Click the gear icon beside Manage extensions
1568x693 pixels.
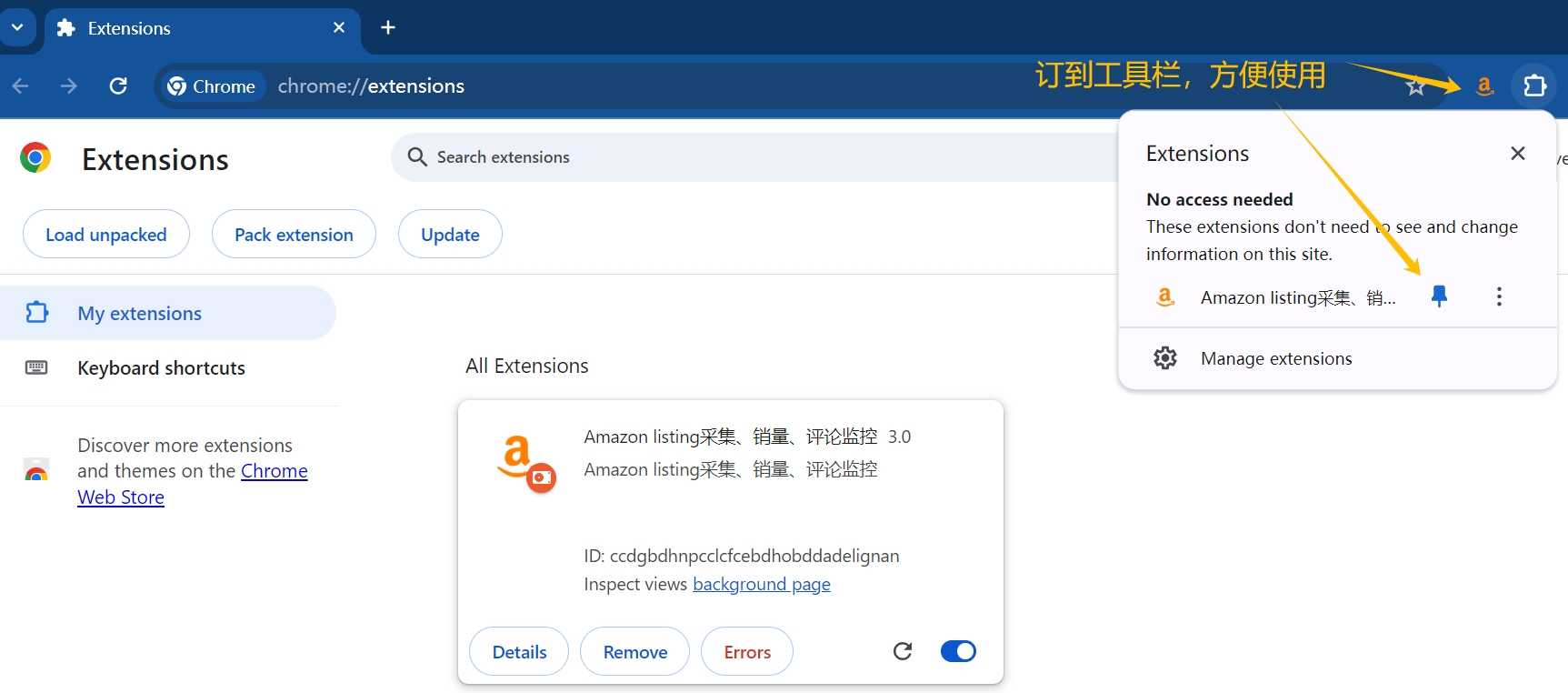click(x=1165, y=358)
